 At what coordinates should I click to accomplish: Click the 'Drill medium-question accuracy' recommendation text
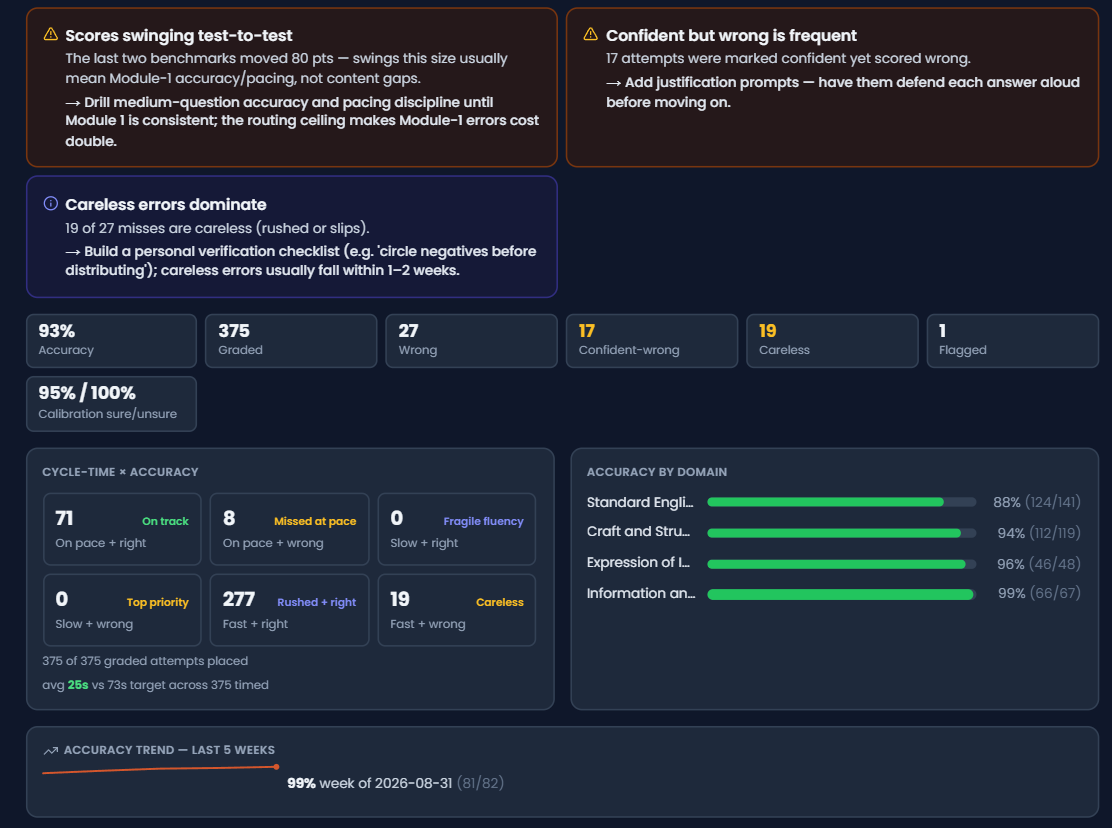click(x=302, y=121)
